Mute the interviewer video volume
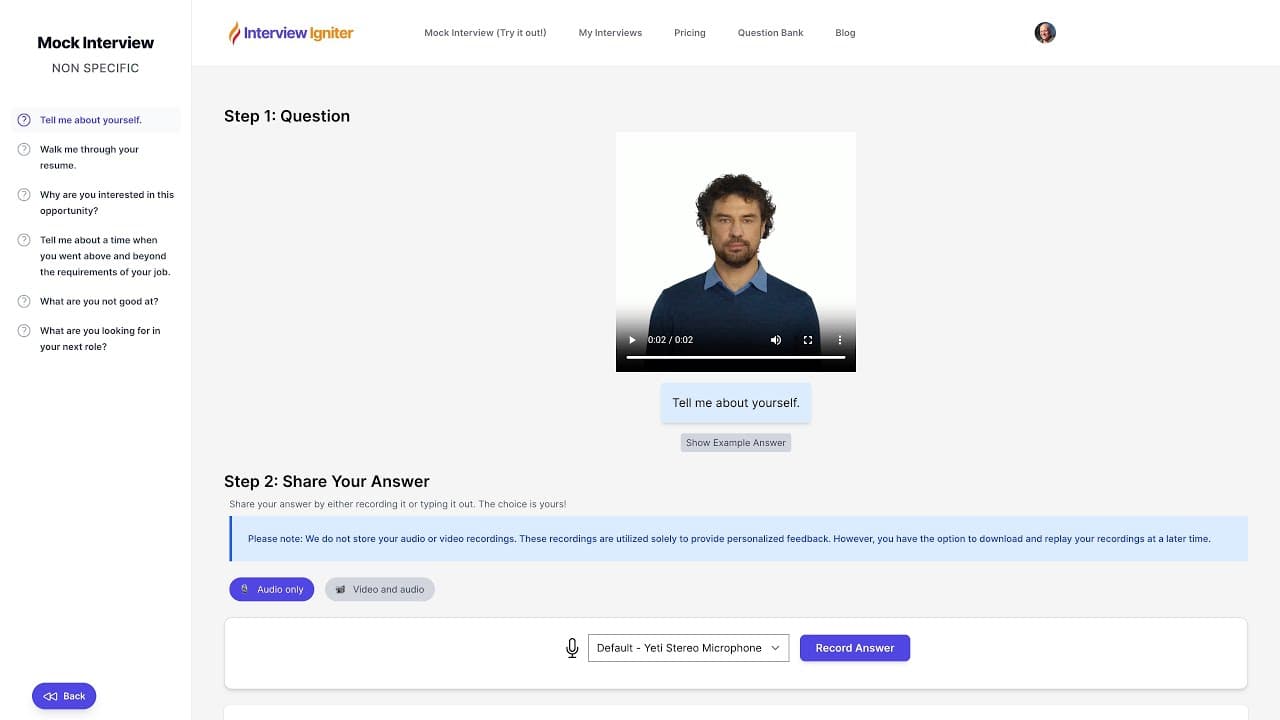 776,340
